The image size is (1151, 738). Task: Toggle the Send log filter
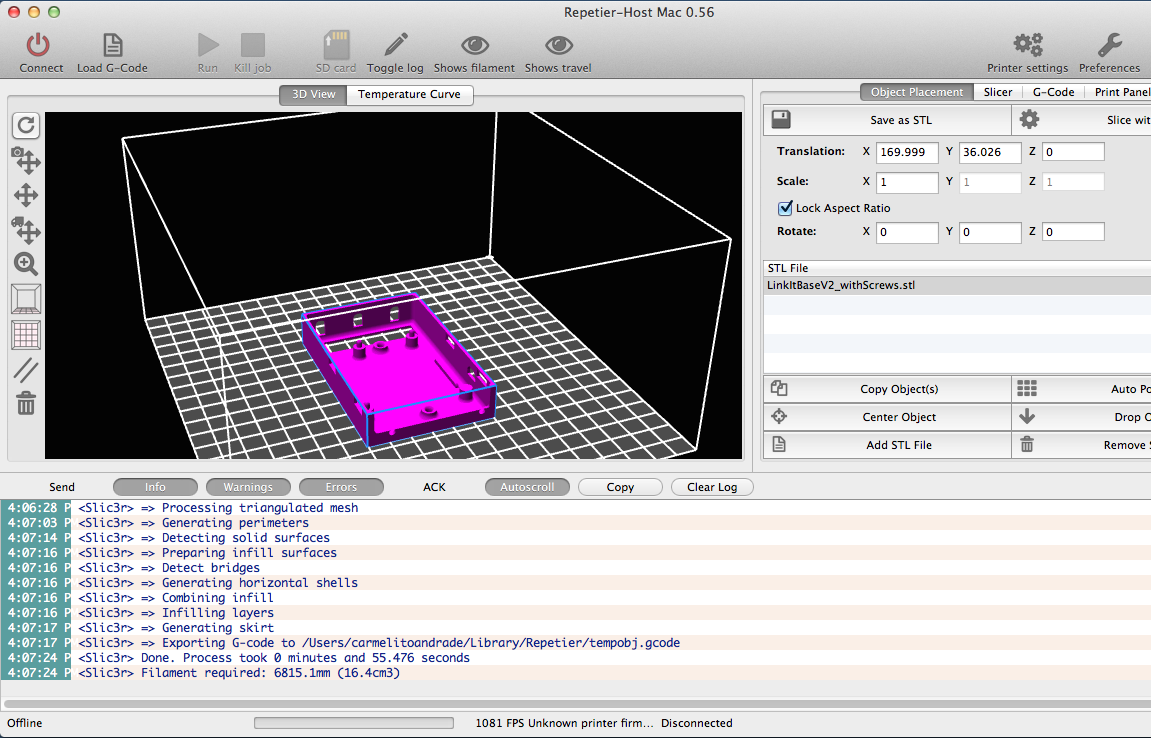pos(62,487)
